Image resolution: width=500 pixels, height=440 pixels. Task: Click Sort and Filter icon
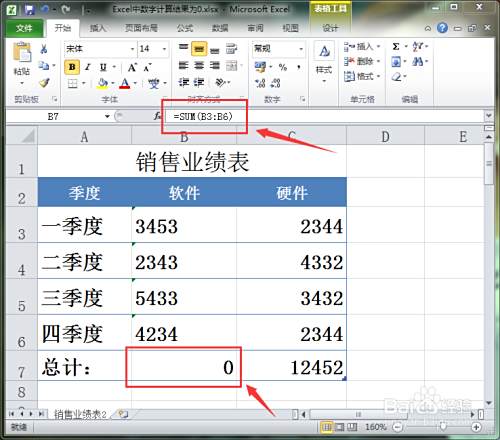coord(418,47)
